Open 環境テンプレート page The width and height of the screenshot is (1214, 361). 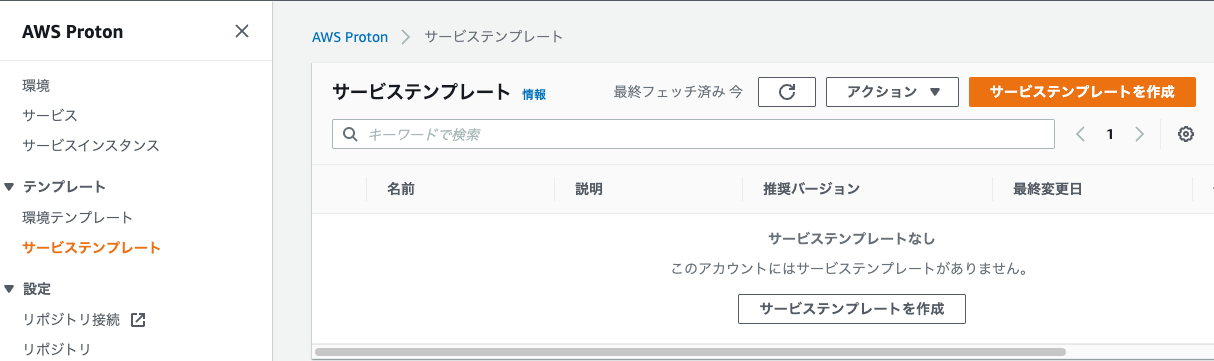[x=78, y=218]
